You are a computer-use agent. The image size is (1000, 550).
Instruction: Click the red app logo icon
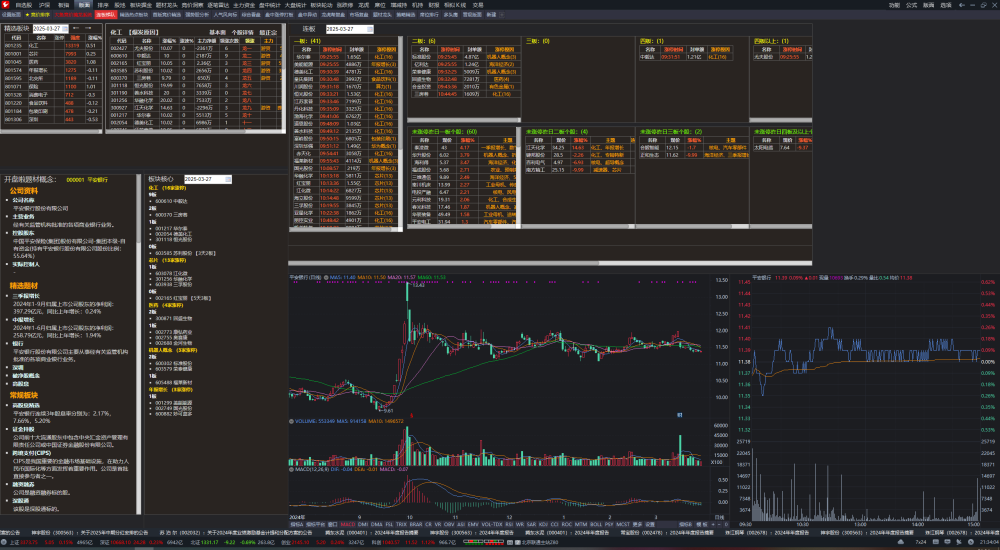(5, 4)
